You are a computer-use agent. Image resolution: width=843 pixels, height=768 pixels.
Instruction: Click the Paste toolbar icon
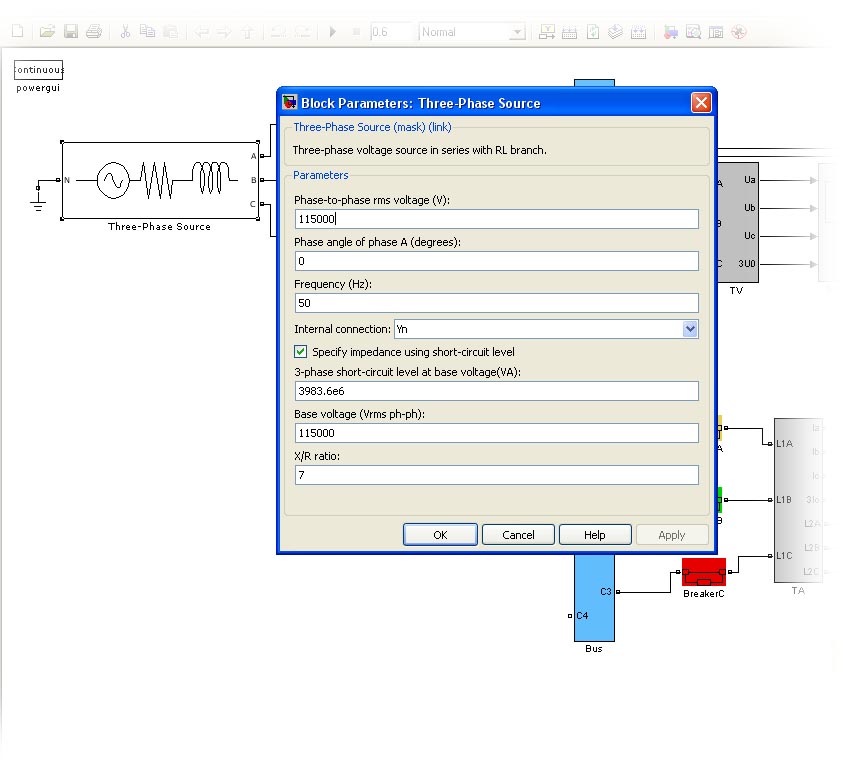170,31
